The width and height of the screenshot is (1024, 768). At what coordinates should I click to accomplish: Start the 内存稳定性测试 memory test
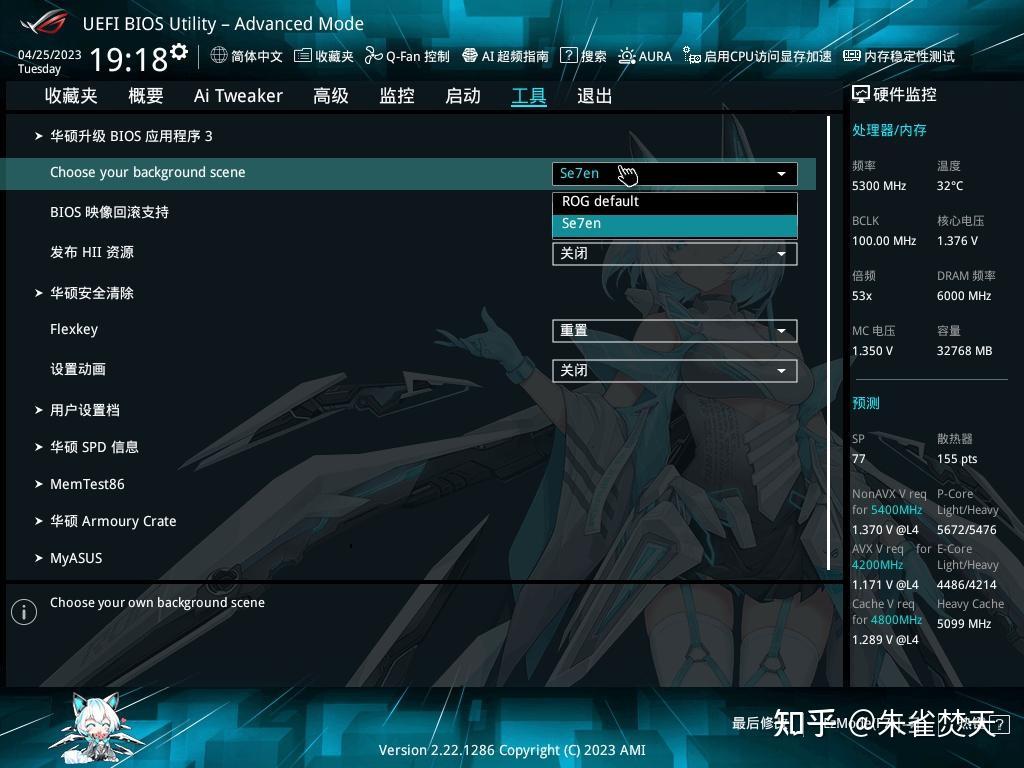(x=899, y=56)
